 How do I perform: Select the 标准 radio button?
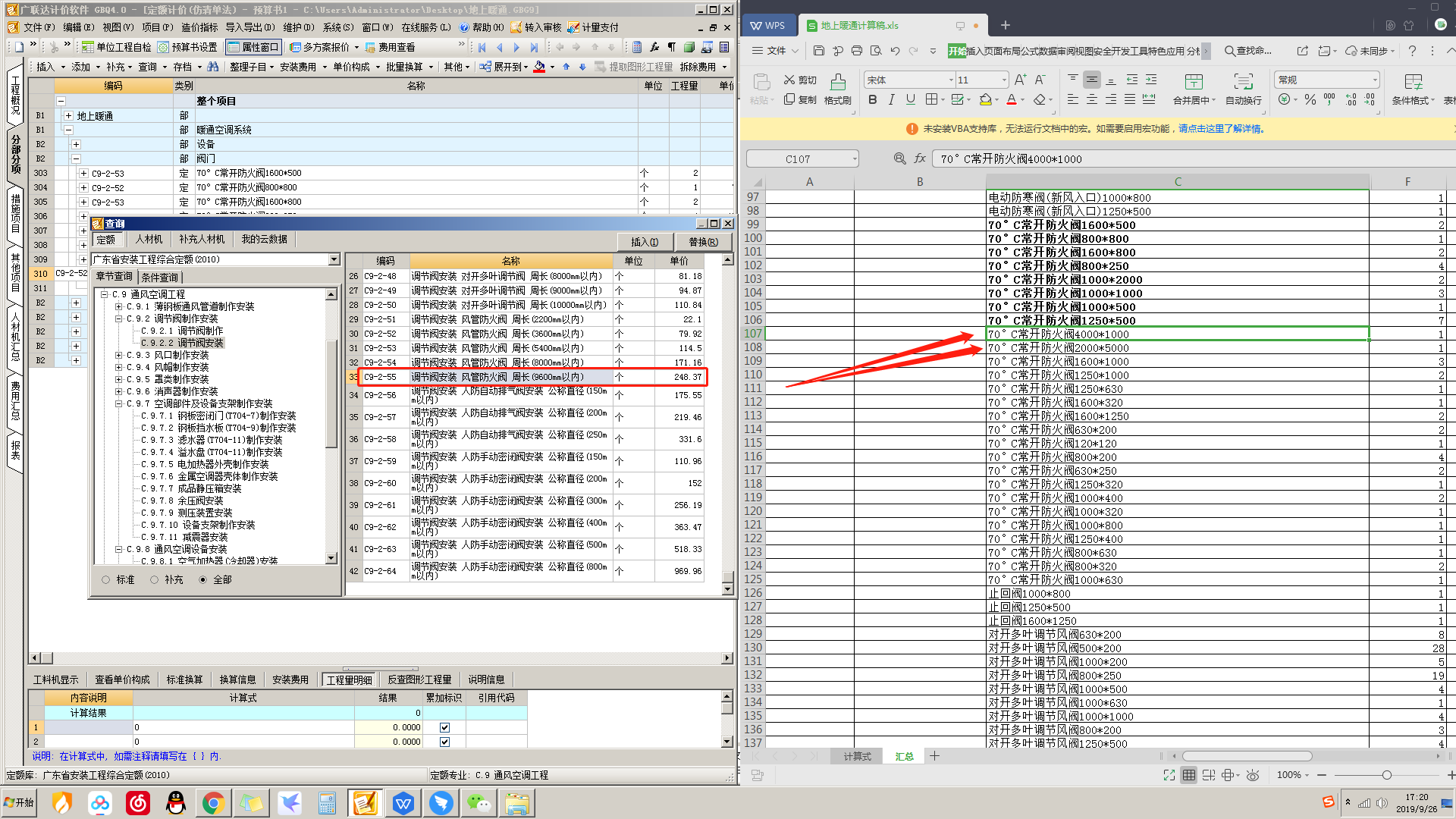pos(106,579)
